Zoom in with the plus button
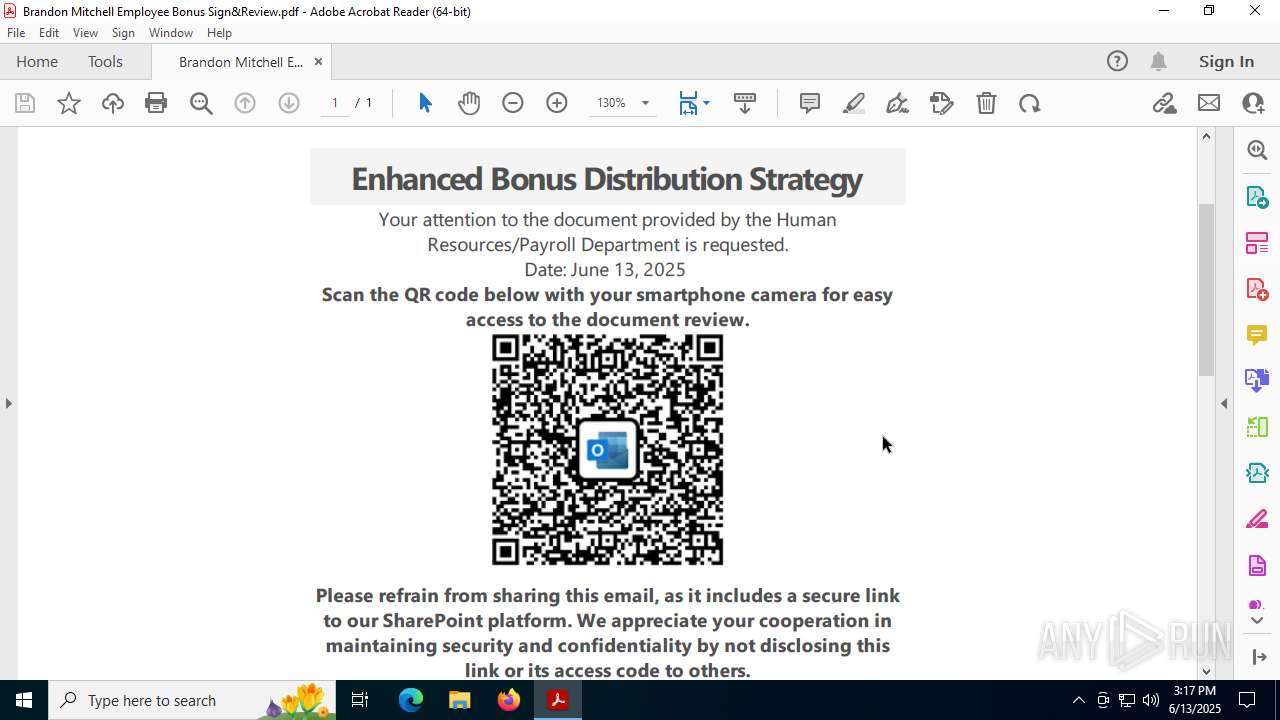Screen dimensions: 1280x720 point(557,103)
